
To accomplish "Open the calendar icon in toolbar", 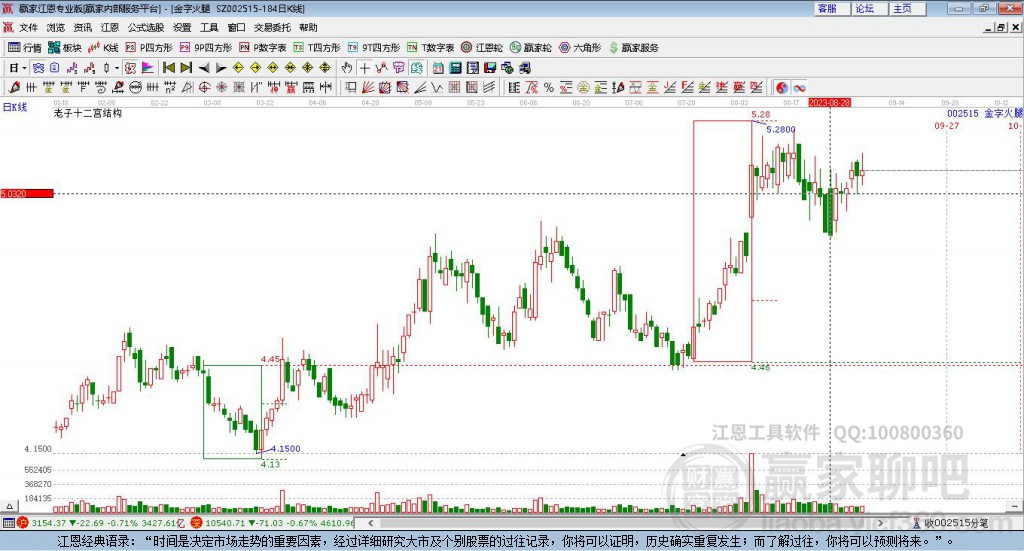I will [x=438, y=68].
